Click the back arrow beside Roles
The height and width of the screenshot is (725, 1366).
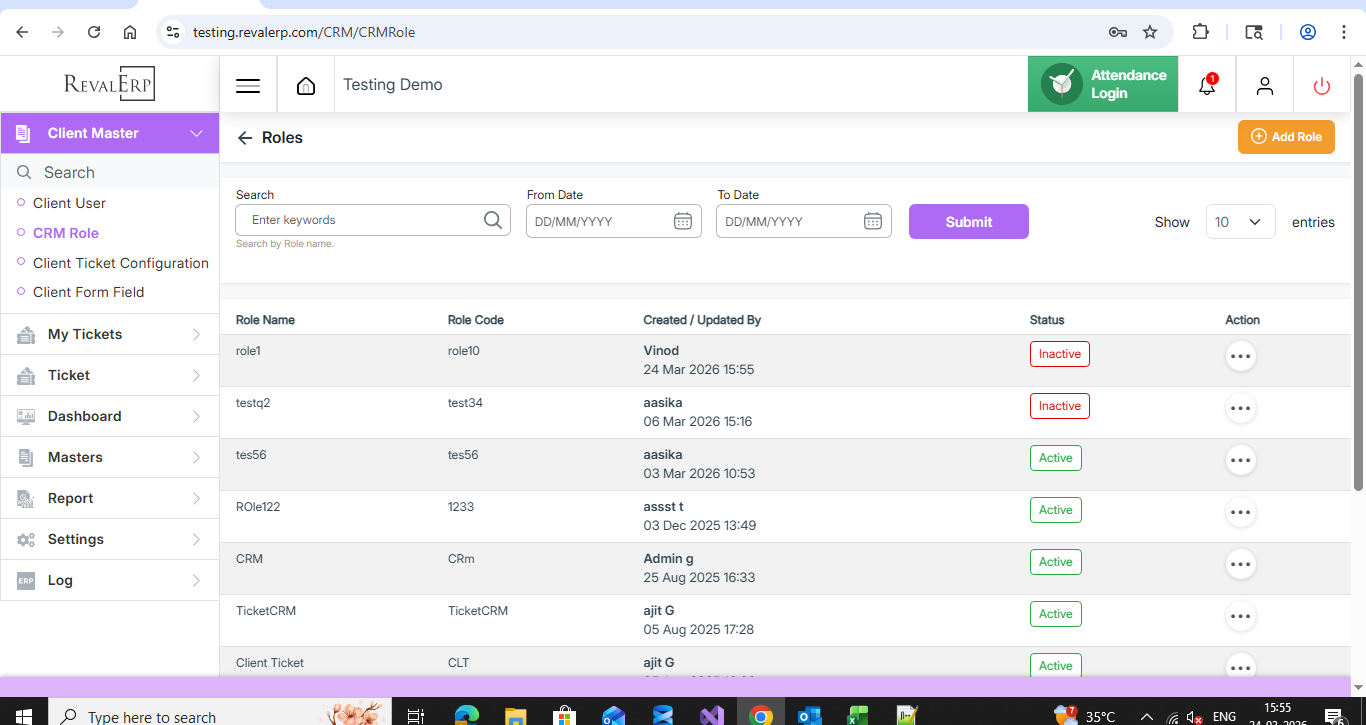click(245, 138)
